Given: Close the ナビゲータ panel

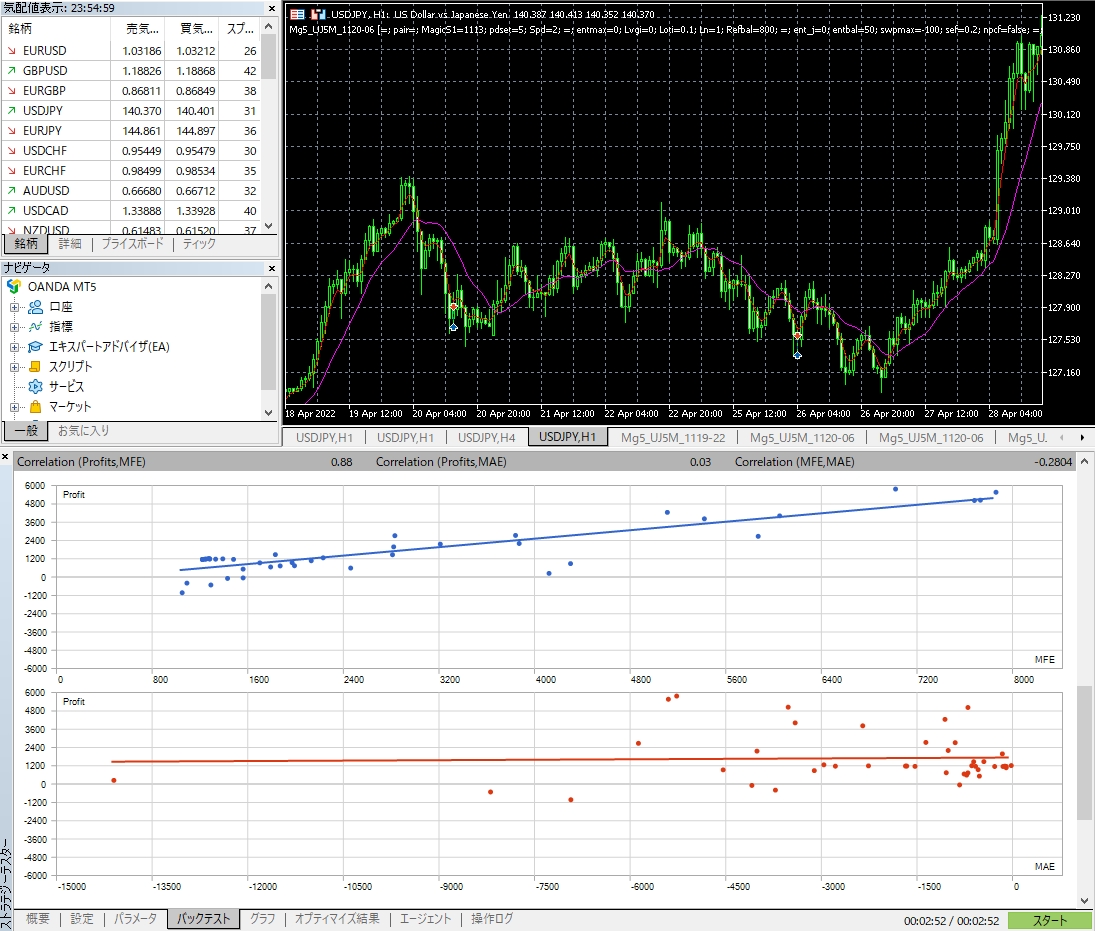Looking at the screenshot, I should coord(272,268).
